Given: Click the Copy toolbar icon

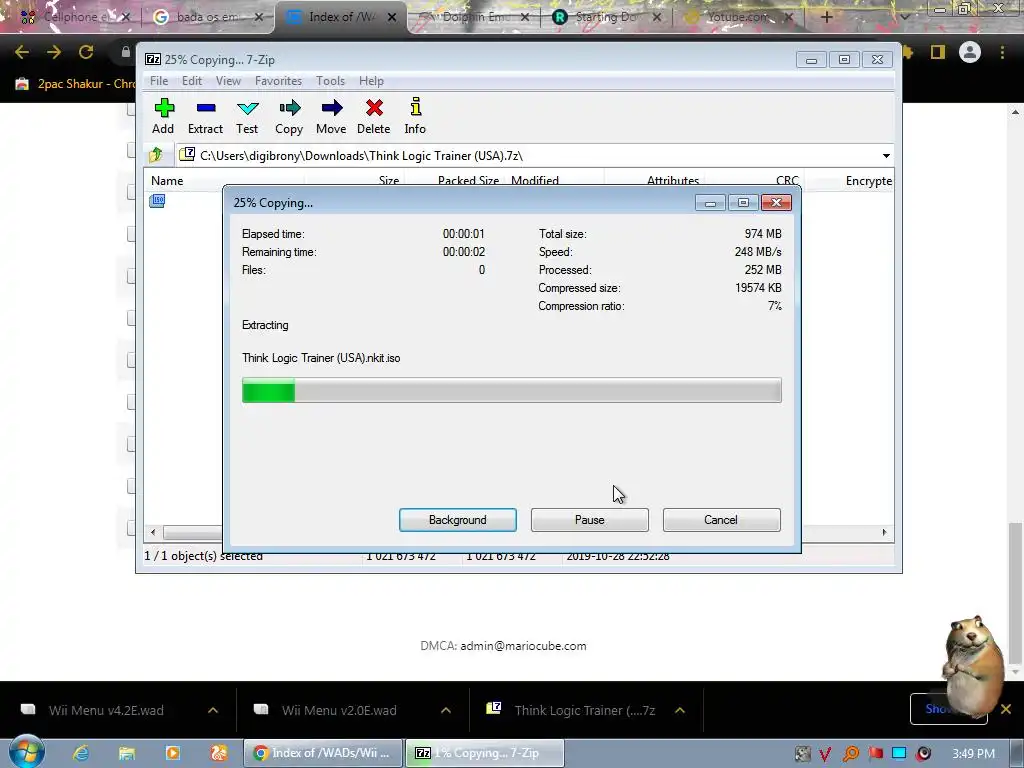Looking at the screenshot, I should click(289, 116).
